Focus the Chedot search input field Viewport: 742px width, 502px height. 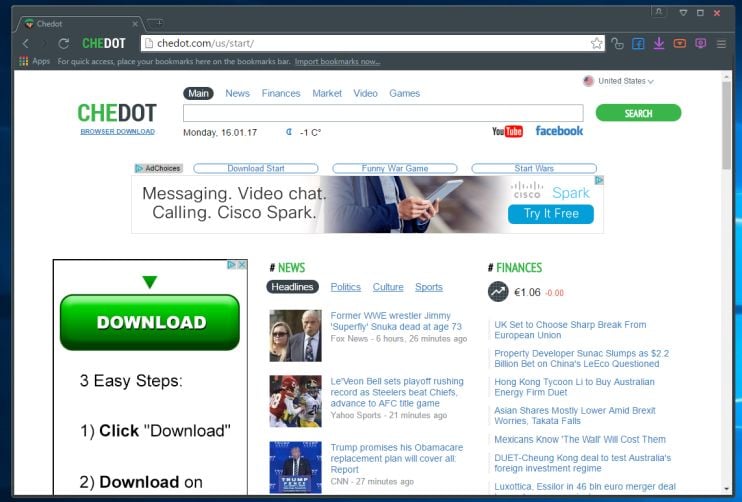pyautogui.click(x=383, y=113)
